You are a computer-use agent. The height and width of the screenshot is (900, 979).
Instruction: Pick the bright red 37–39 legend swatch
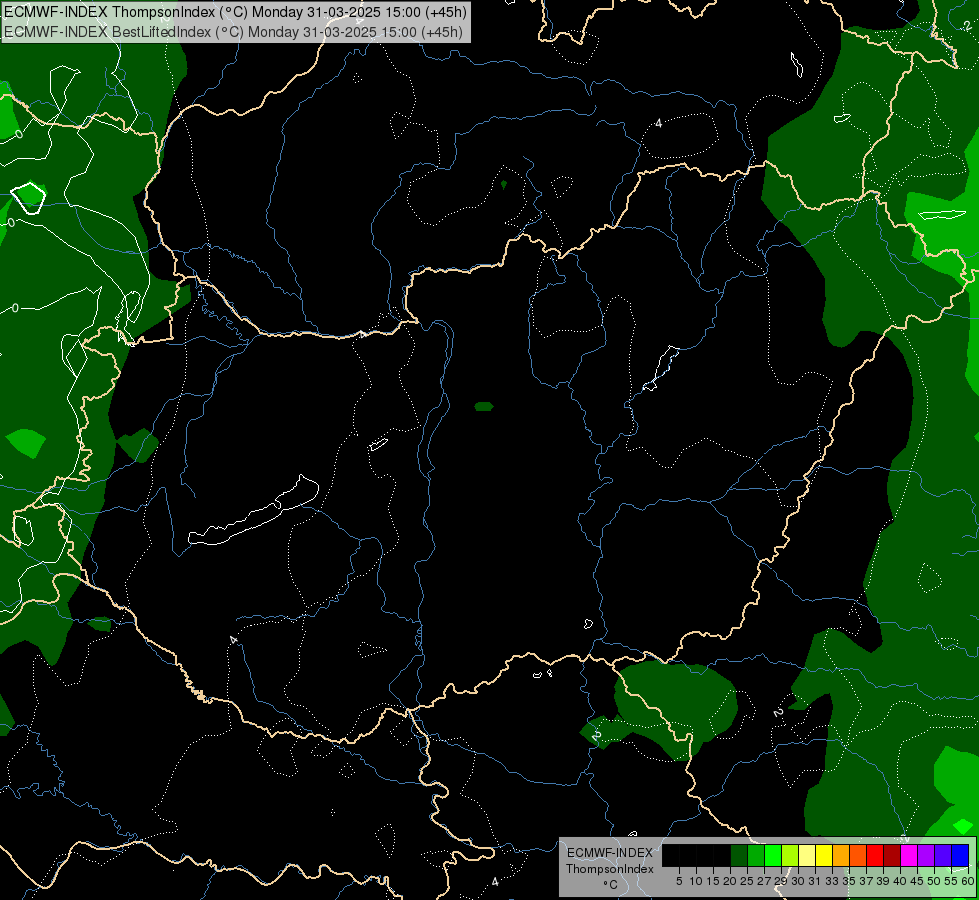[x=875, y=855]
